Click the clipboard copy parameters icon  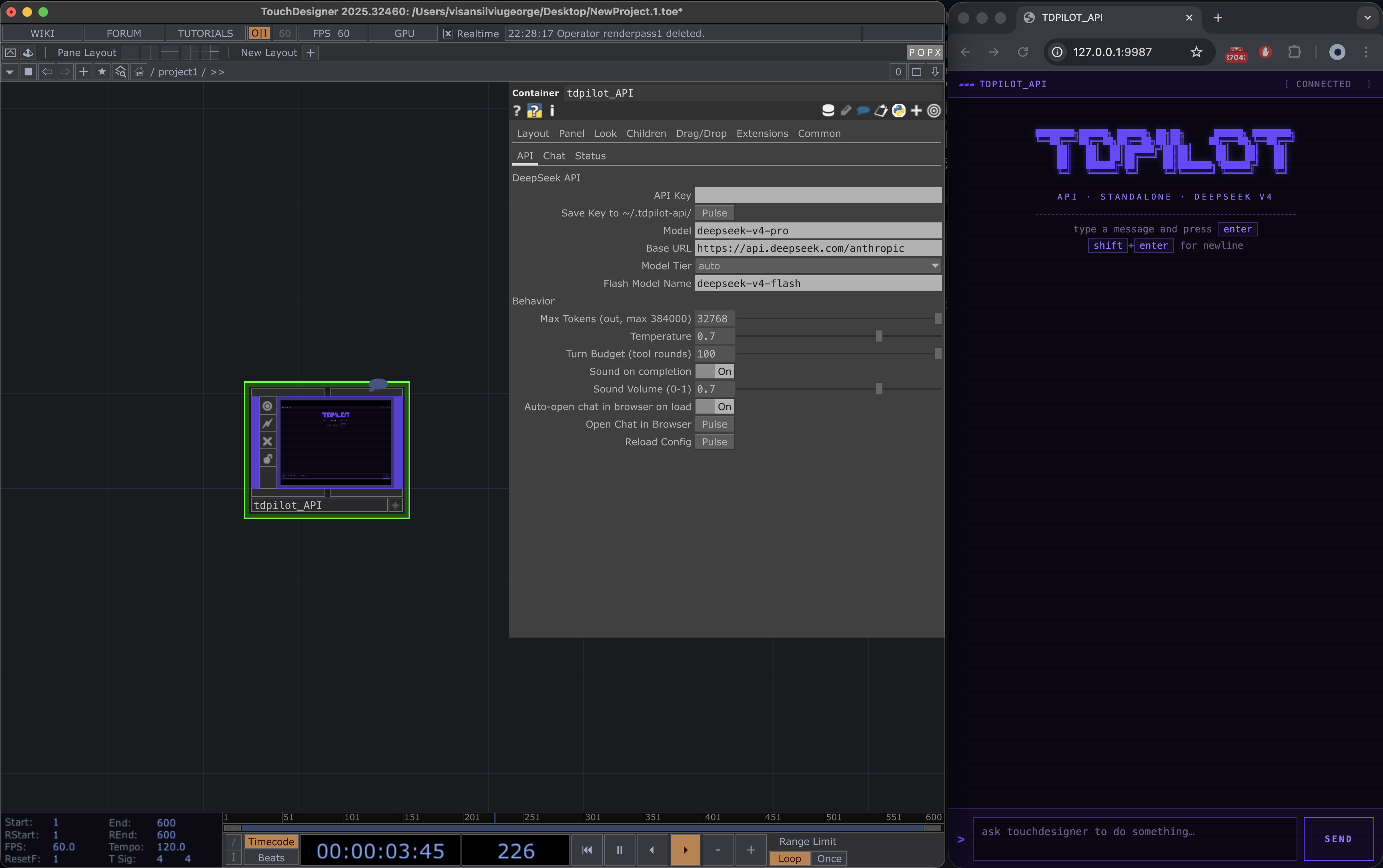[x=881, y=111]
